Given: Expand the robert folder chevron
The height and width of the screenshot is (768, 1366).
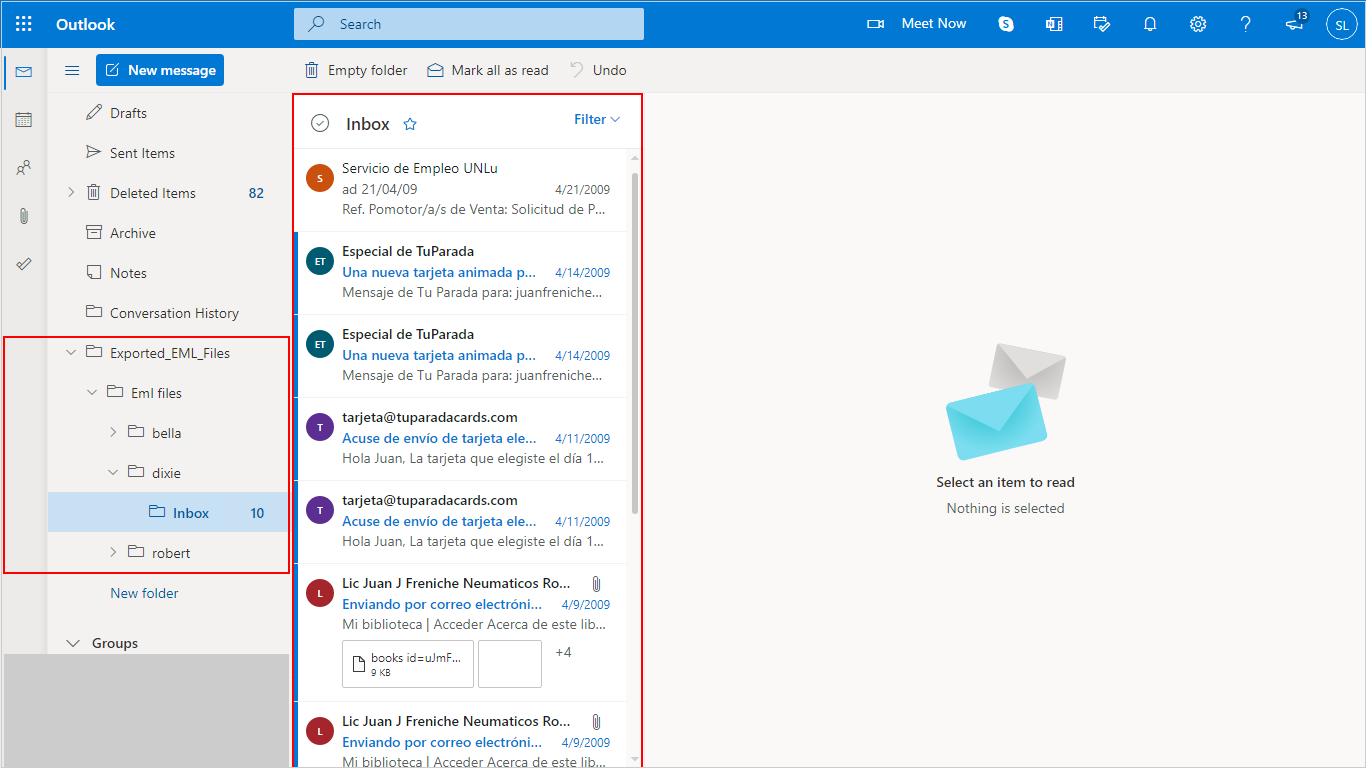Looking at the screenshot, I should [x=113, y=552].
